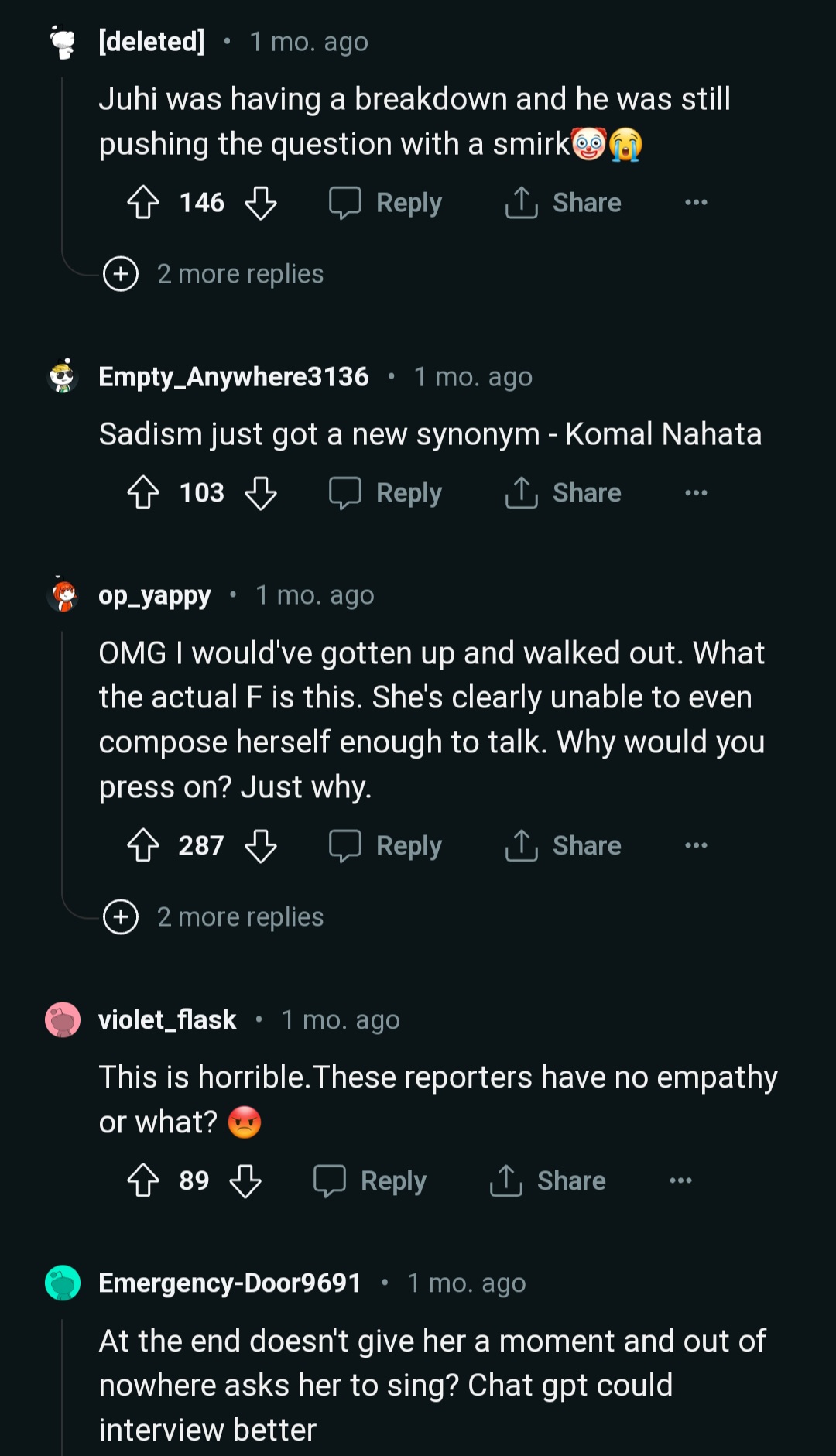Viewport: 836px width, 1456px height.
Task: Open Empty_Anywhere3136's user profile
Action: pos(234,377)
